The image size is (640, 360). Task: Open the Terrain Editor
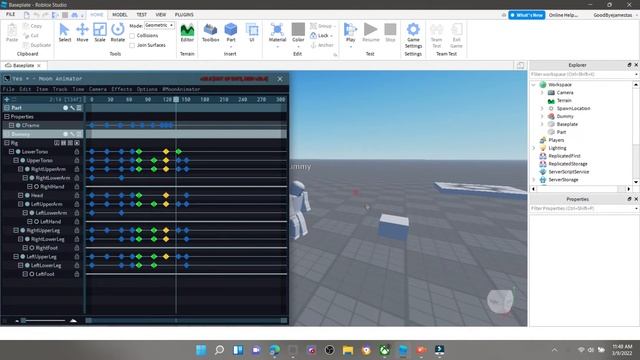187,33
